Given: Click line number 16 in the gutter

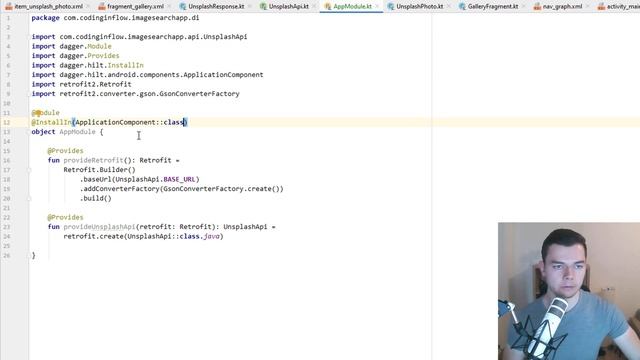Looking at the screenshot, I should (x=7, y=160).
